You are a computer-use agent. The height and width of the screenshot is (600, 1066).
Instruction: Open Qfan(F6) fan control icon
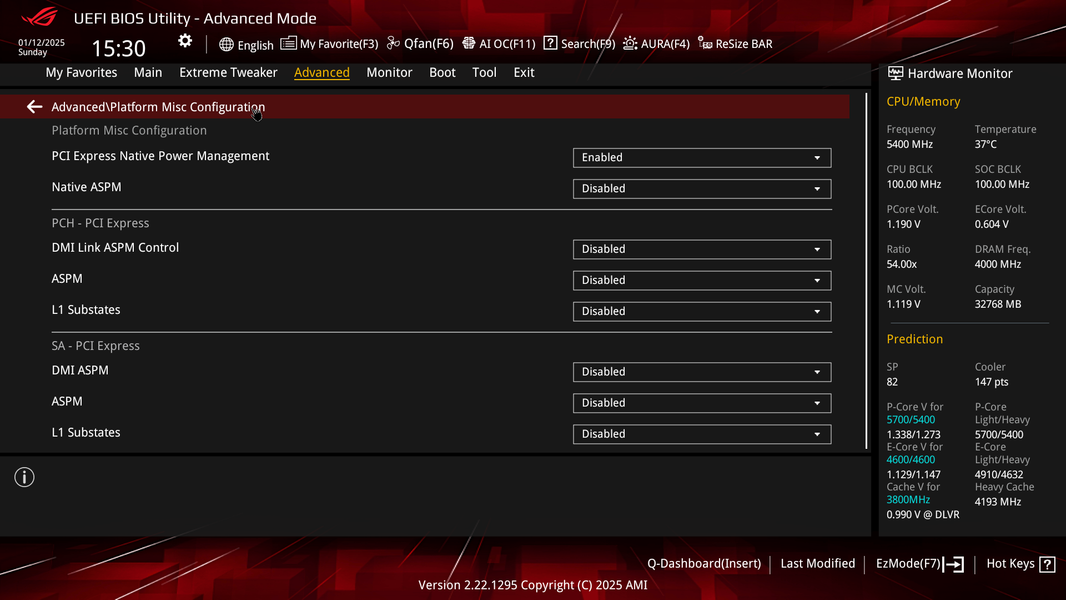pyautogui.click(x=393, y=43)
